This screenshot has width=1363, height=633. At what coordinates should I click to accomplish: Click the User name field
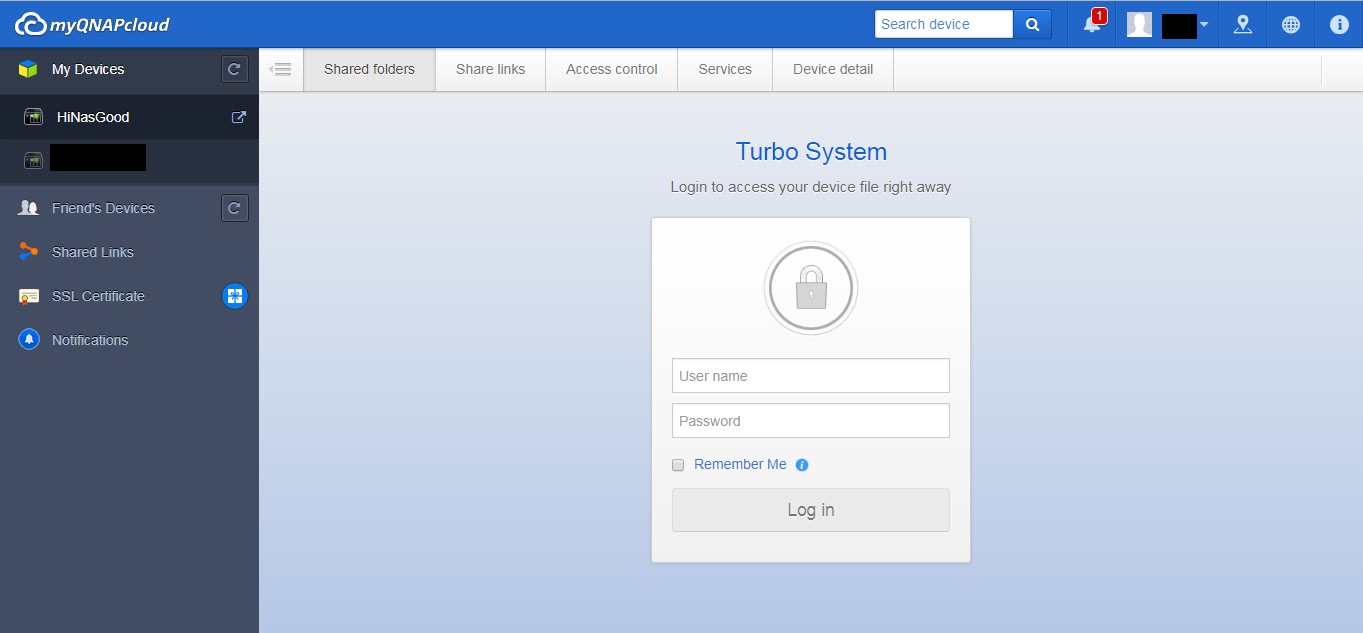click(811, 376)
